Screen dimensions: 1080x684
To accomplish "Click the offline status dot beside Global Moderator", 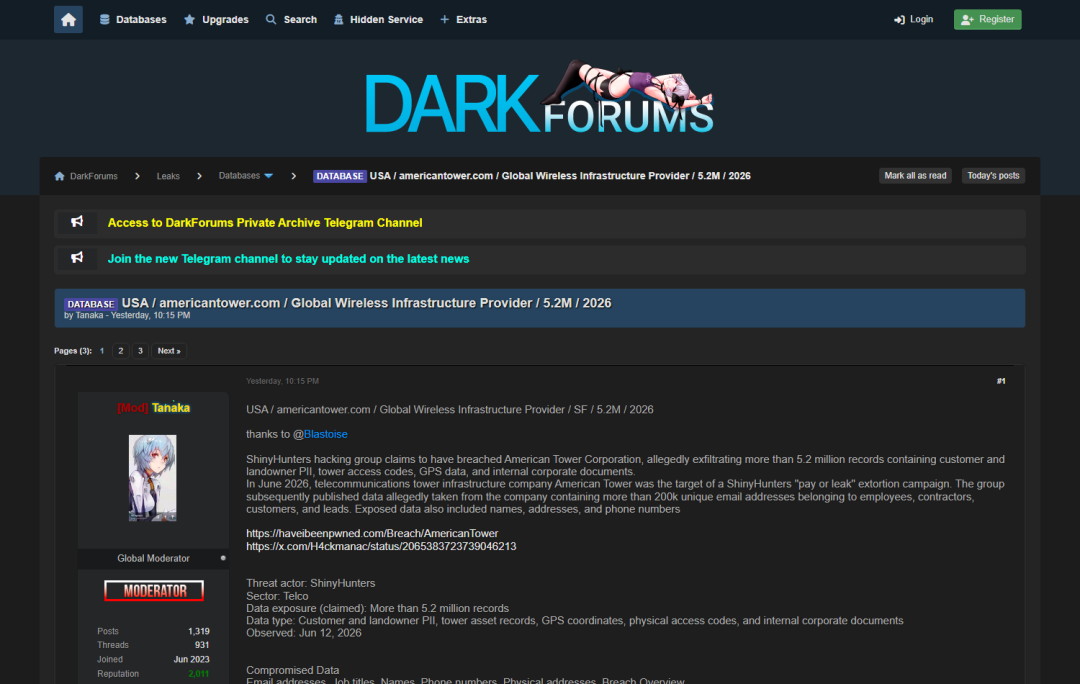I will click(222, 558).
